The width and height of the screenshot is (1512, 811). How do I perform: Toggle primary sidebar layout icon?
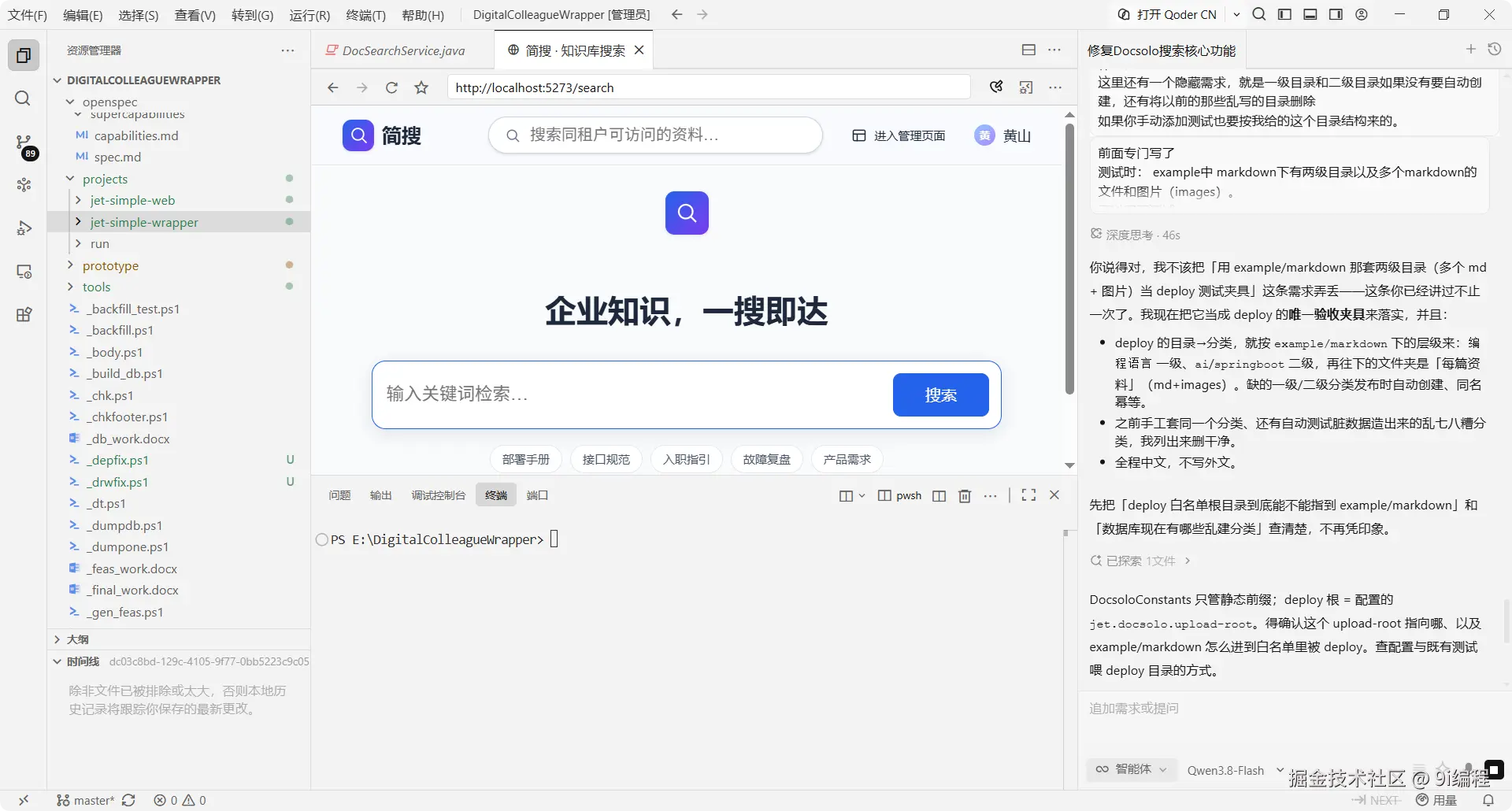tap(1284, 14)
